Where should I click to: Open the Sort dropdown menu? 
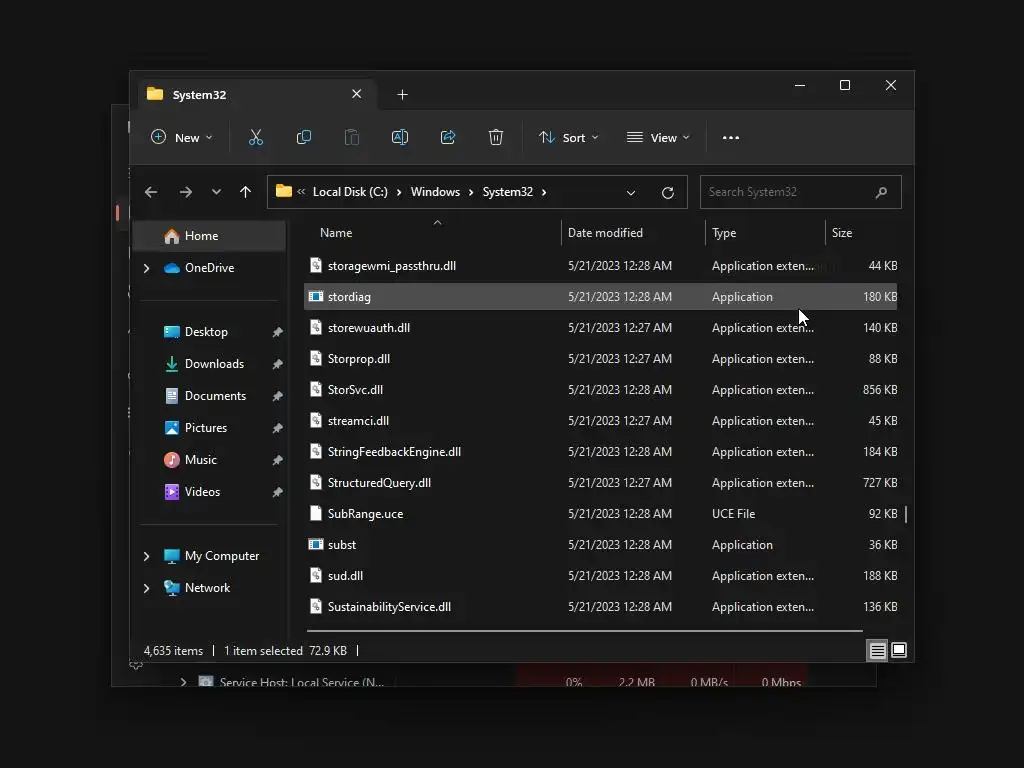coord(568,138)
